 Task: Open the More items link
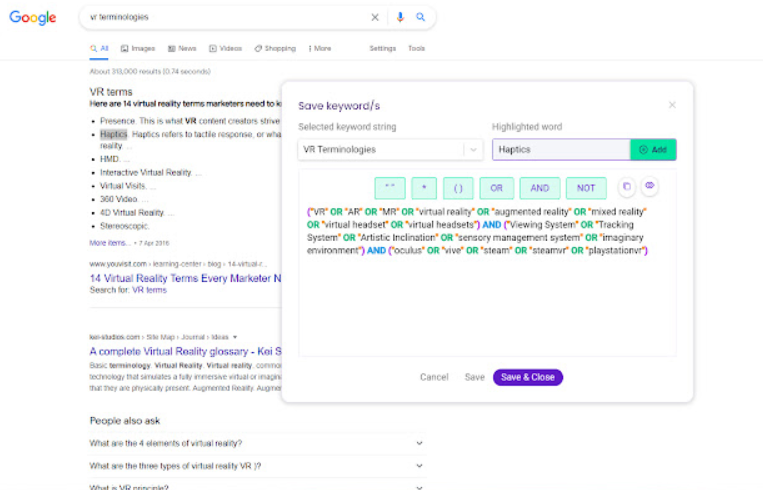click(110, 243)
